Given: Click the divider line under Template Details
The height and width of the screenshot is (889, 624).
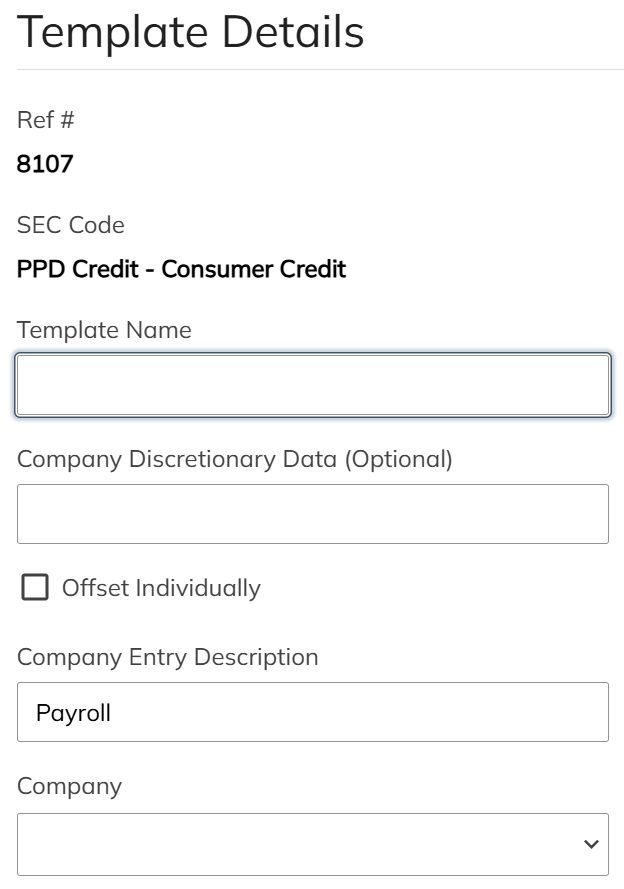Looking at the screenshot, I should click(312, 70).
